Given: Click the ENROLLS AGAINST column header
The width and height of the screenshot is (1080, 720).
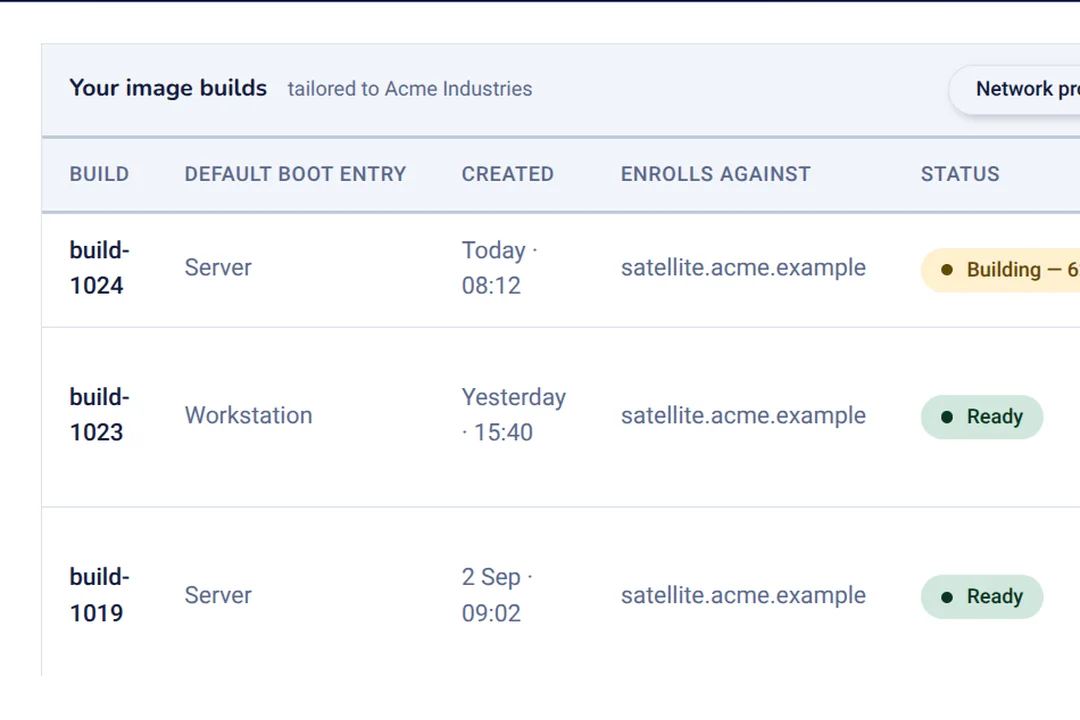Looking at the screenshot, I should coord(716,174).
